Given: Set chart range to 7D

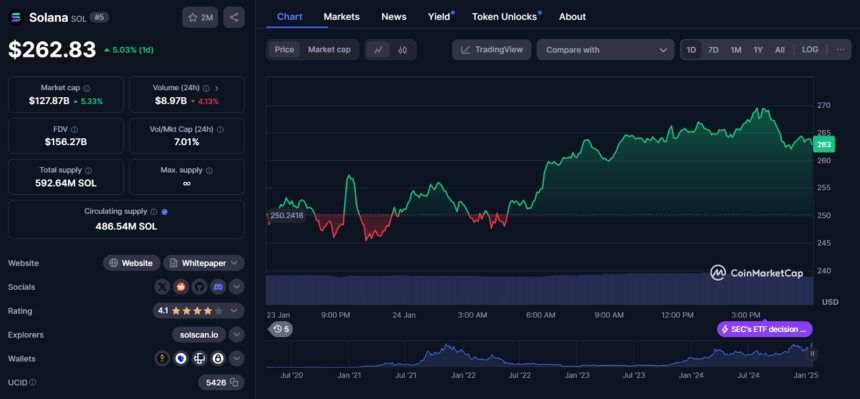Looking at the screenshot, I should click(713, 50).
